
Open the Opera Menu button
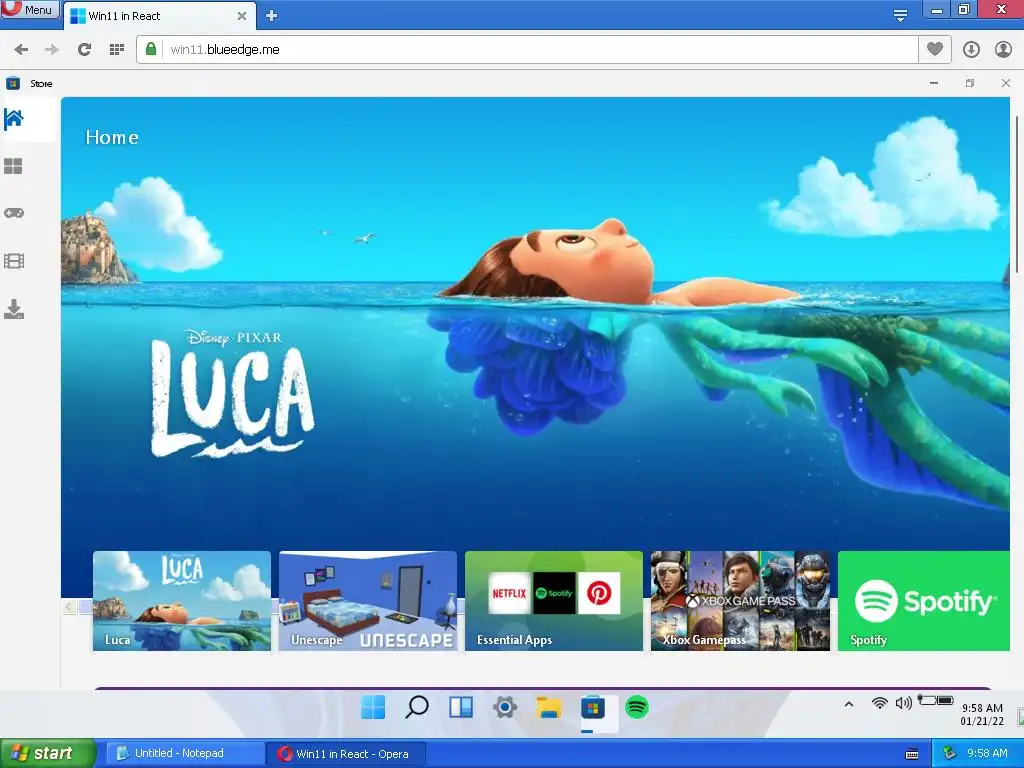(x=29, y=9)
